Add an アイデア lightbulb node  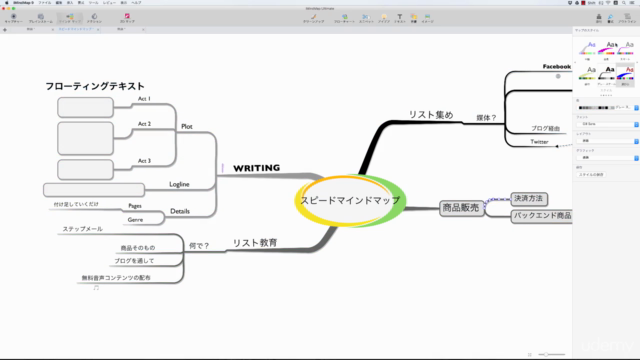click(x=384, y=18)
